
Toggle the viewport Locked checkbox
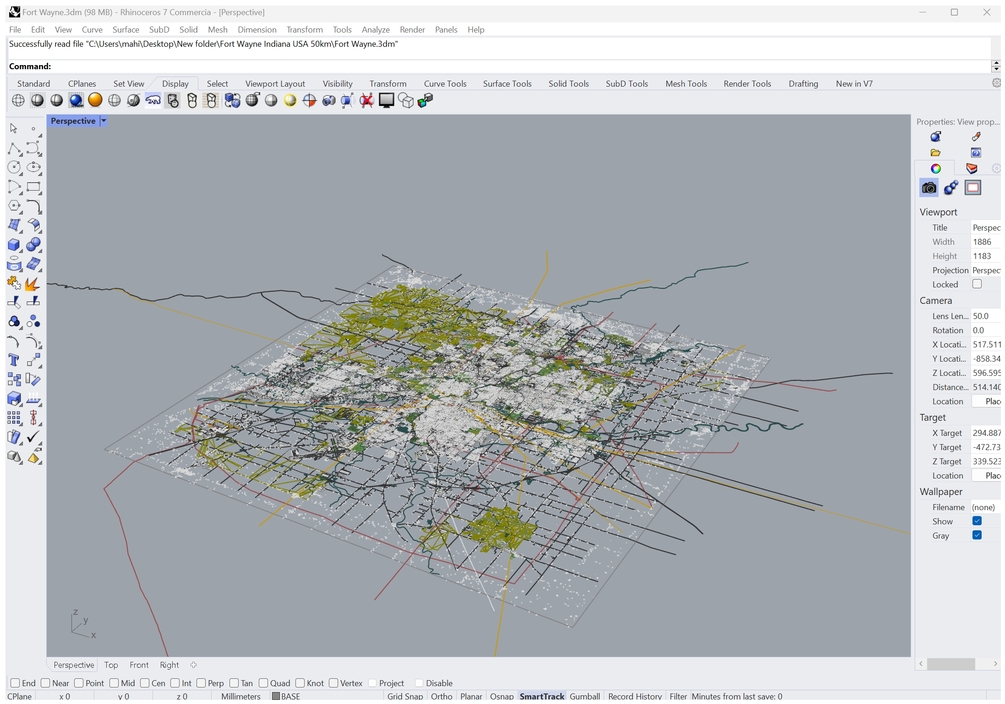click(977, 284)
